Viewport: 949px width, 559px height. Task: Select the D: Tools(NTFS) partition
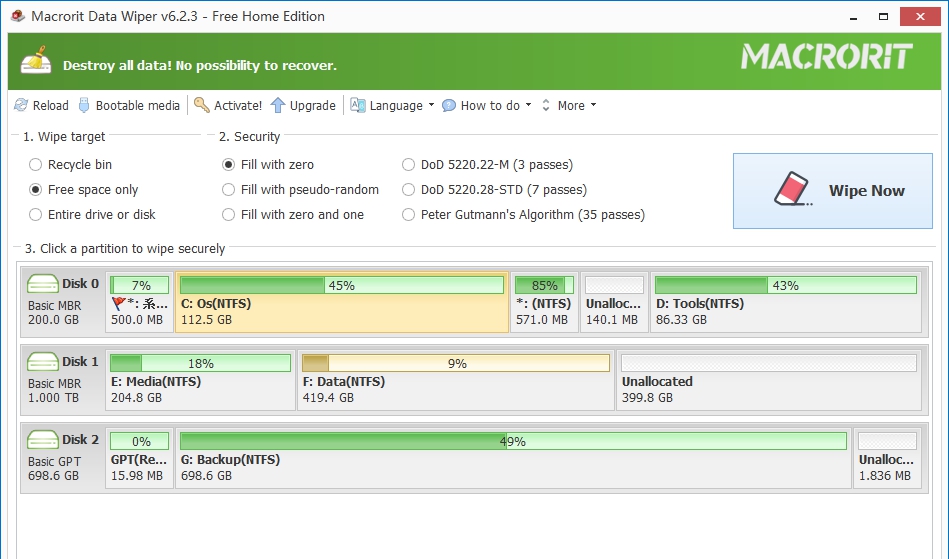pyautogui.click(x=786, y=302)
